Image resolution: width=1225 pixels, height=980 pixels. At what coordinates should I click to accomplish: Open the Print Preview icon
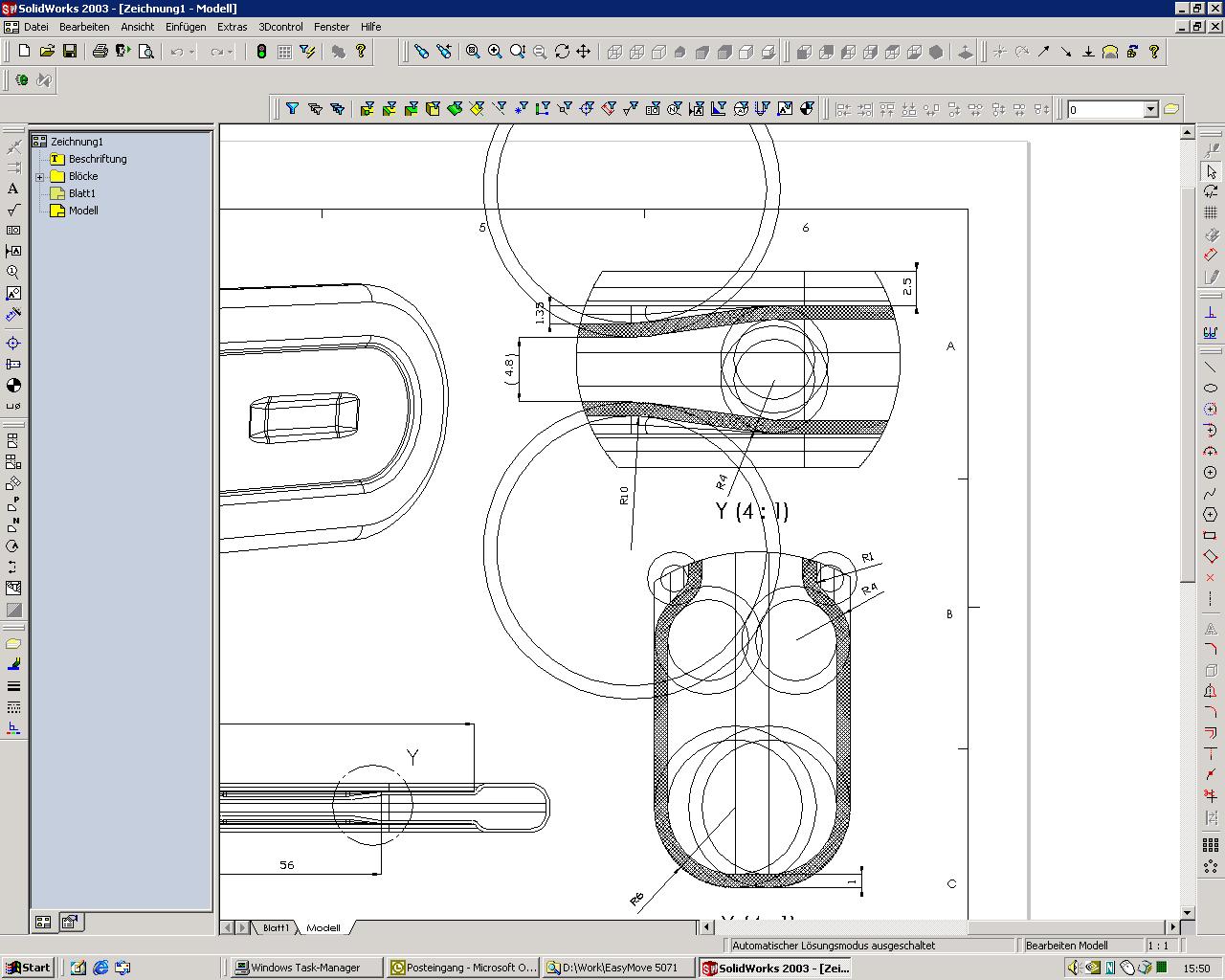point(145,52)
